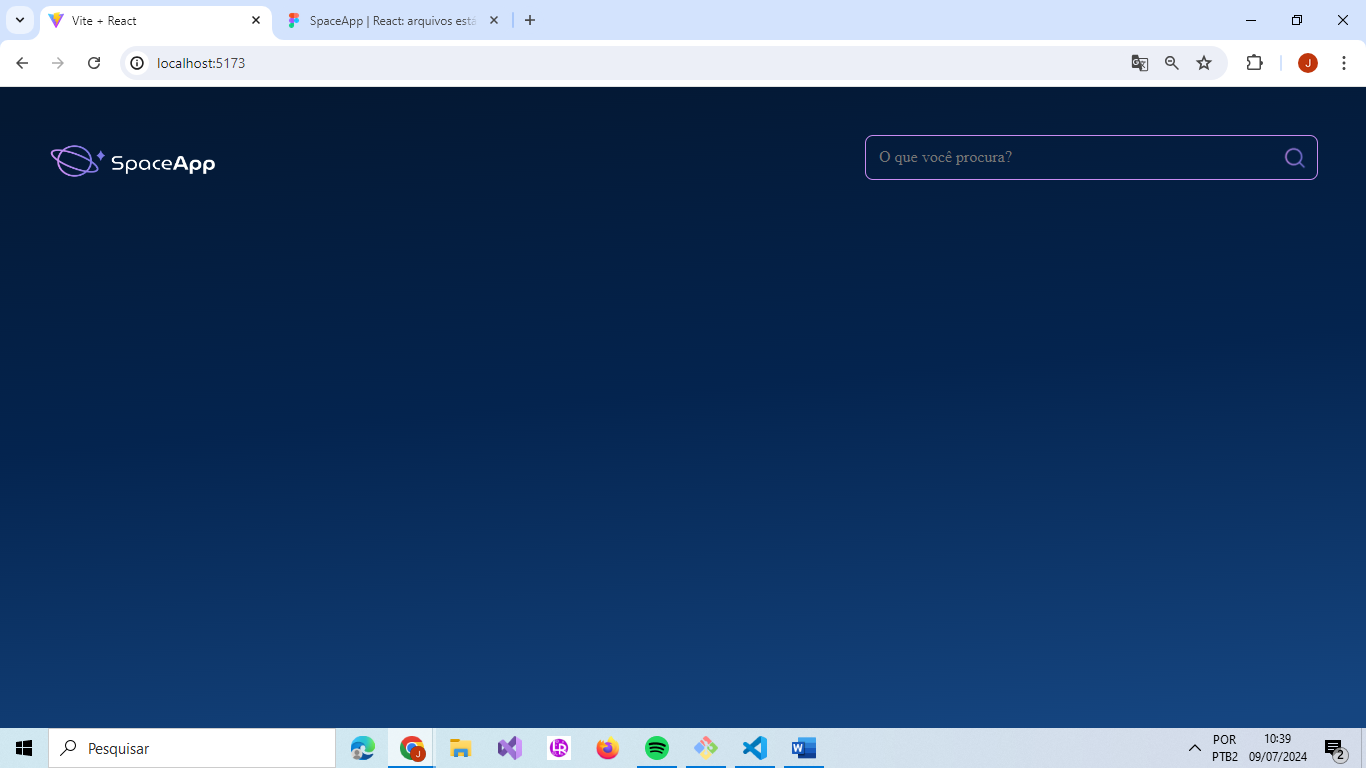This screenshot has height=768, width=1366.
Task: Click the zoom magnifier icon in address bar
Action: tap(1172, 63)
